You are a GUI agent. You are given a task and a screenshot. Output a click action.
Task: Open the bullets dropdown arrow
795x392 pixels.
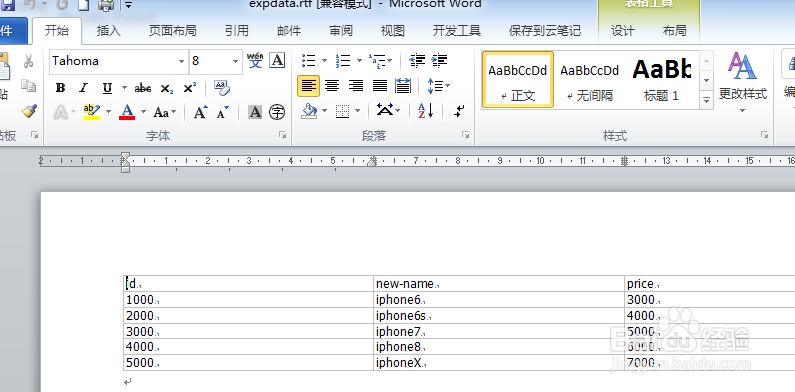click(324, 61)
